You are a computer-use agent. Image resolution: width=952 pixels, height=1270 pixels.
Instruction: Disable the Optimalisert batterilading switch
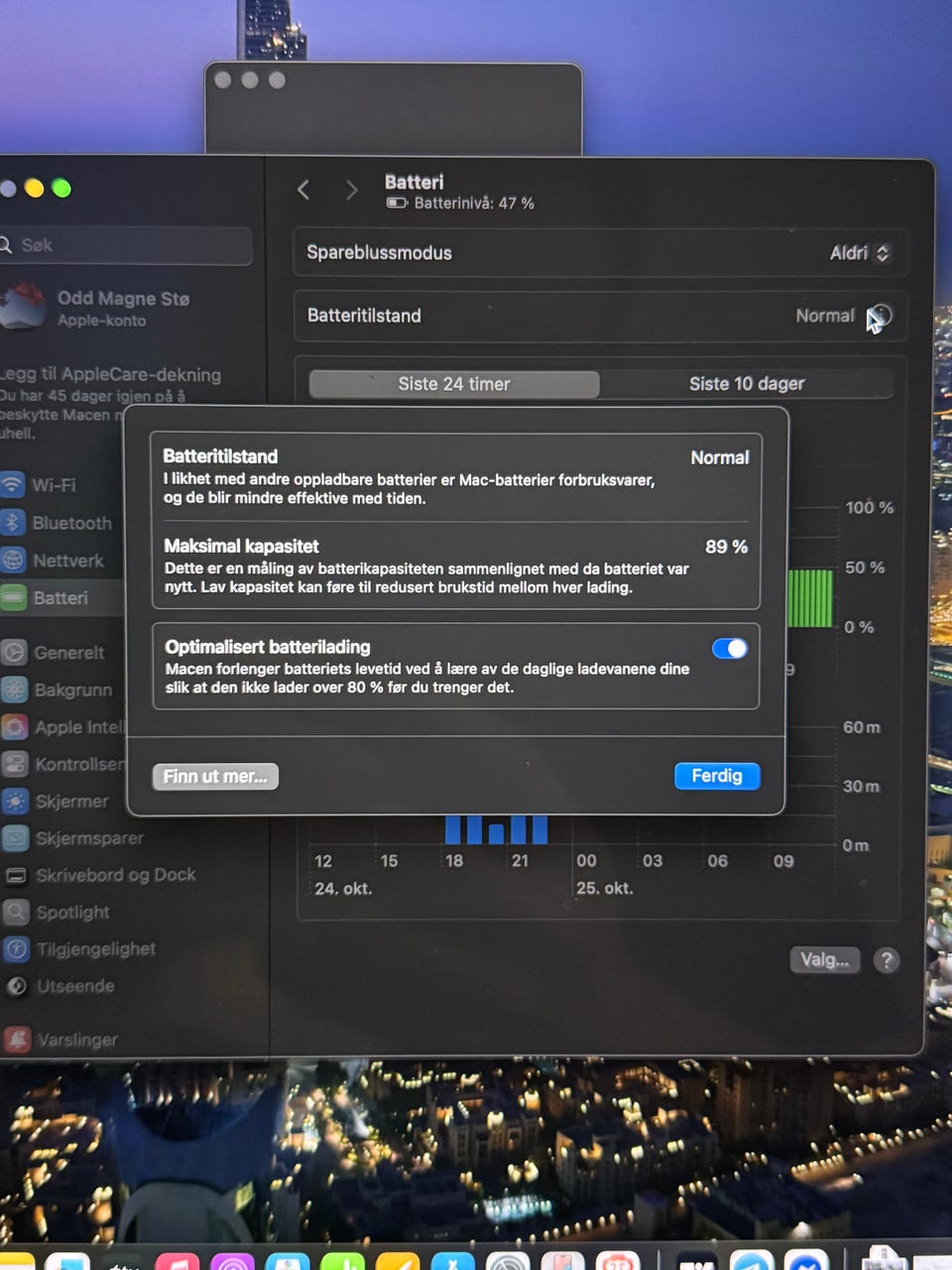tap(730, 648)
